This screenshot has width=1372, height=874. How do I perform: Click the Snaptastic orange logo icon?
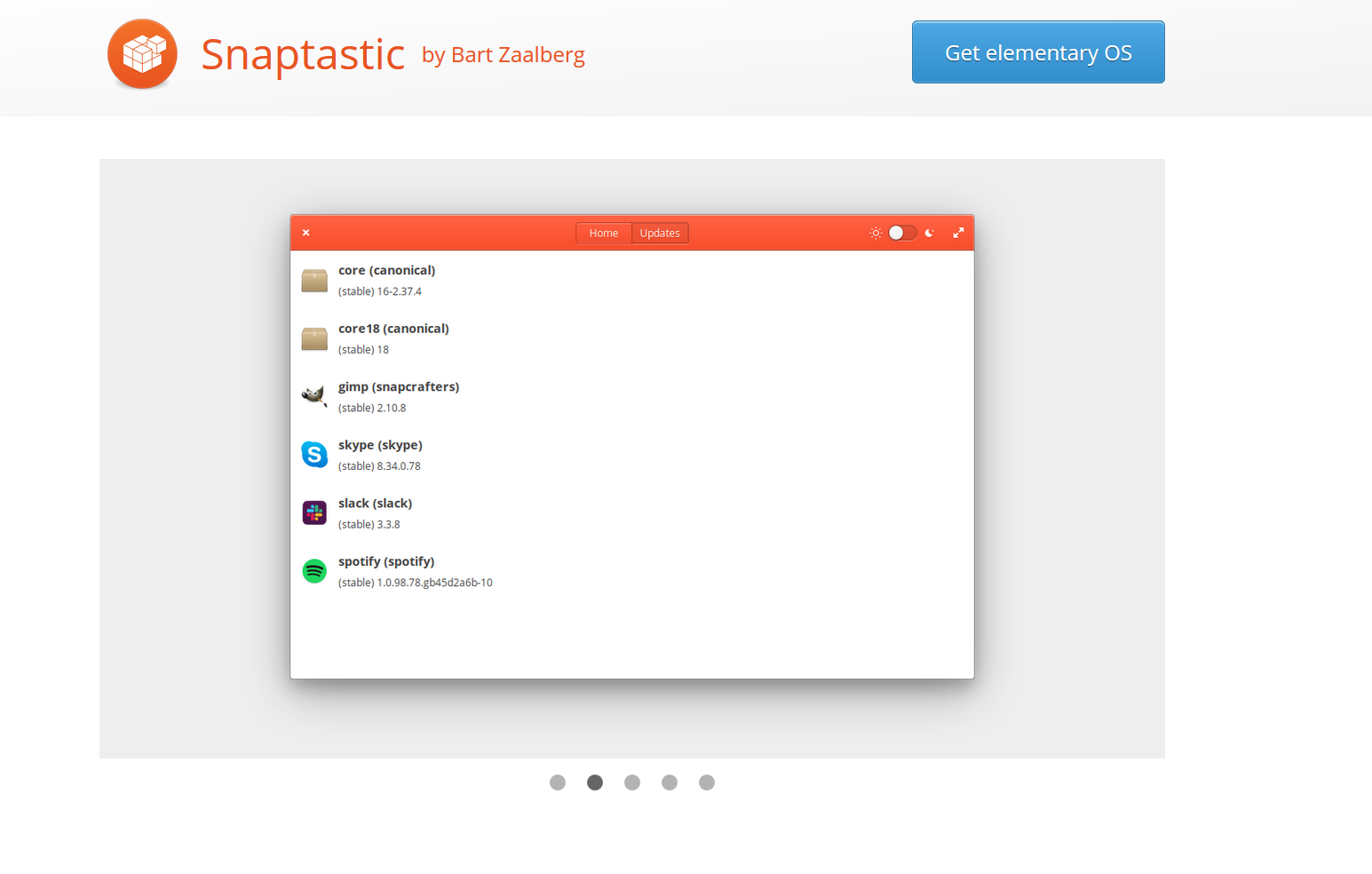click(142, 54)
